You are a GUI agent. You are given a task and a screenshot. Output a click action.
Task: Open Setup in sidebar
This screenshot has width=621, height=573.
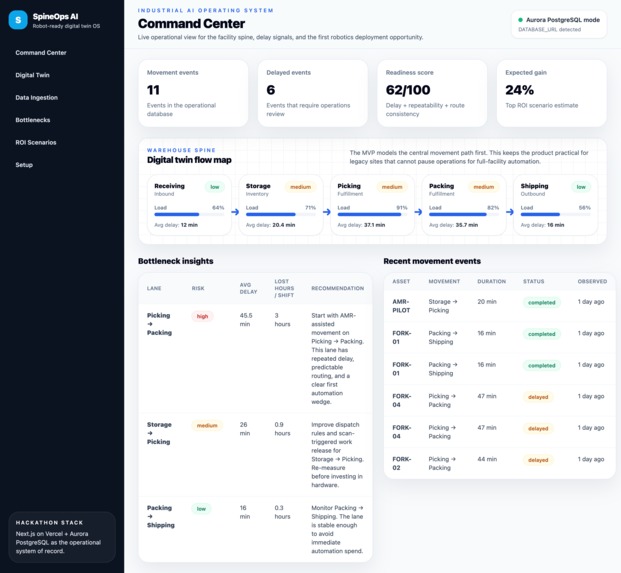[24, 165]
